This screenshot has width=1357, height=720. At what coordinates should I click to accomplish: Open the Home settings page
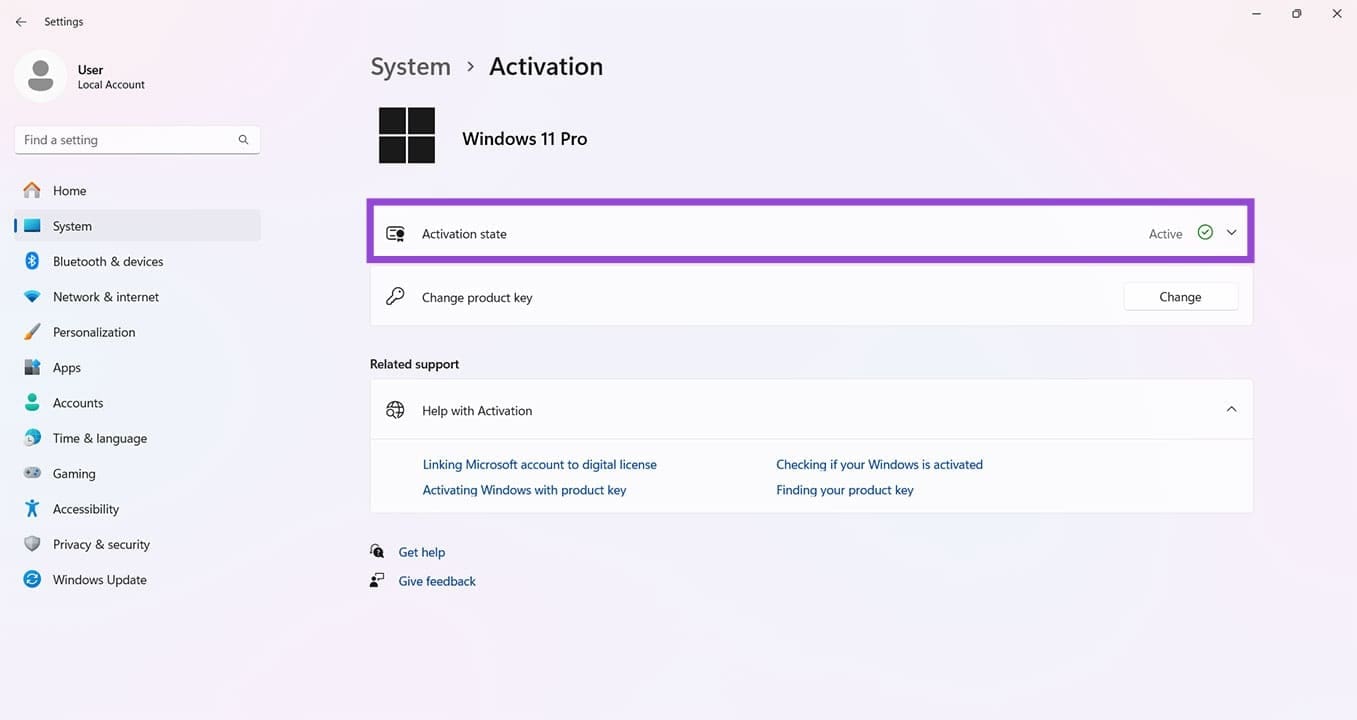pos(137,190)
